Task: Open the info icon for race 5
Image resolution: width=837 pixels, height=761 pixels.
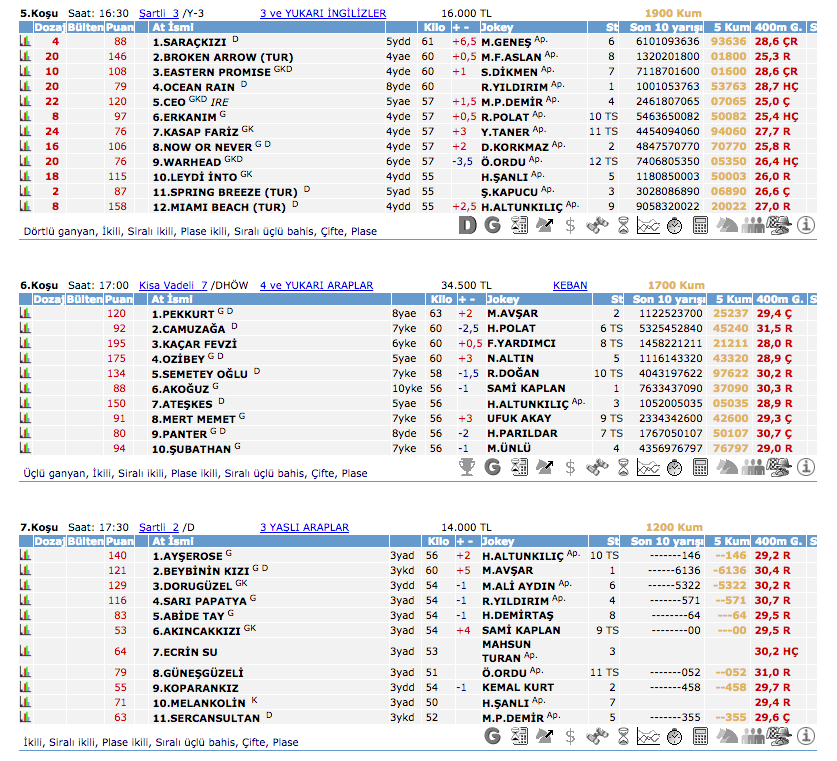Action: (806, 227)
